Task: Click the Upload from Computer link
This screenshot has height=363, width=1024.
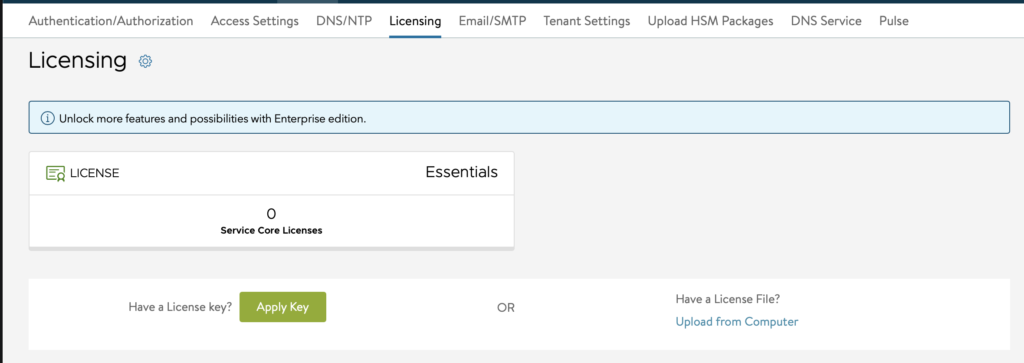Action: click(737, 321)
